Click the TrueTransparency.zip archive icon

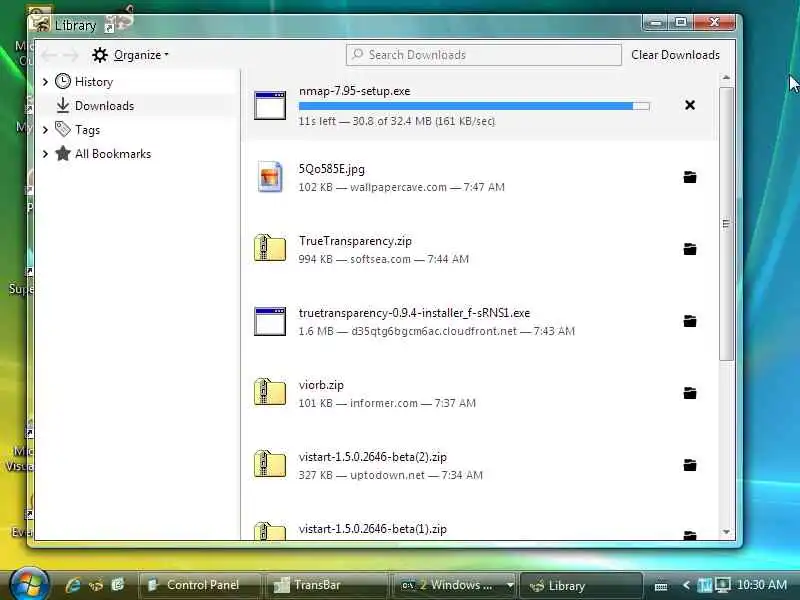[270, 248]
